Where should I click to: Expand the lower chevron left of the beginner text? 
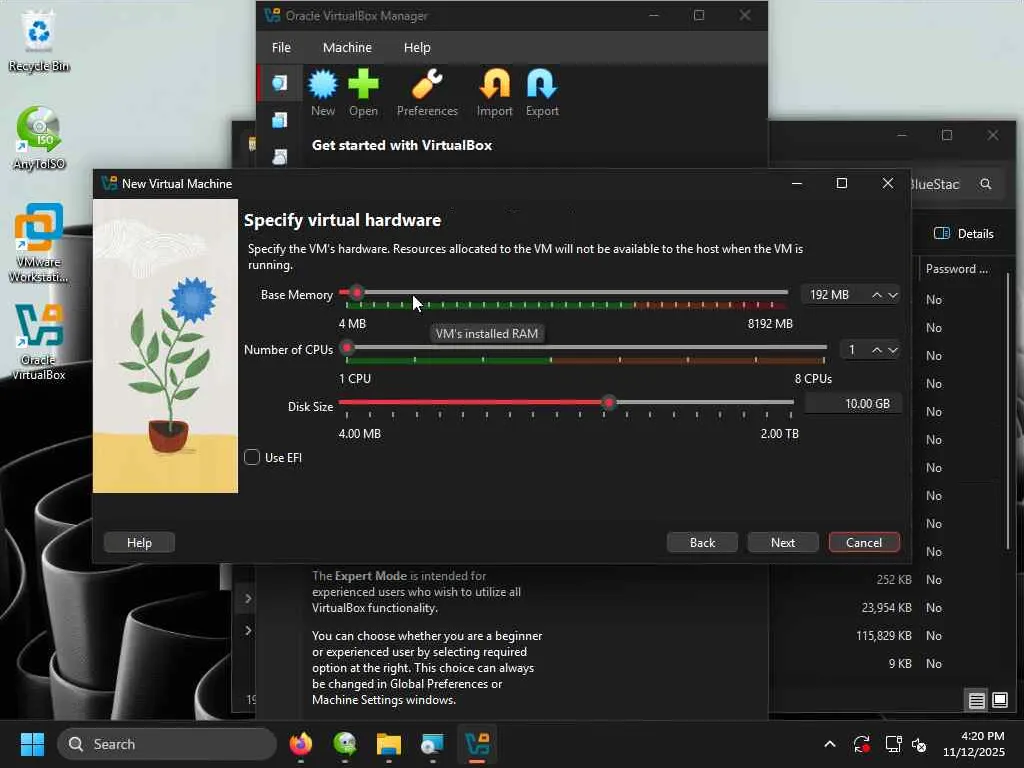tap(248, 630)
